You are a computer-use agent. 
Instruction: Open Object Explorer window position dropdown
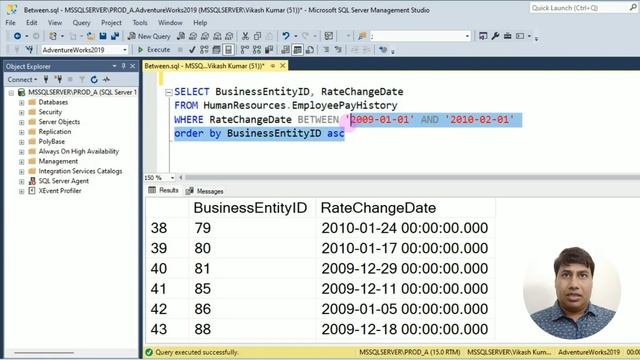click(114, 66)
